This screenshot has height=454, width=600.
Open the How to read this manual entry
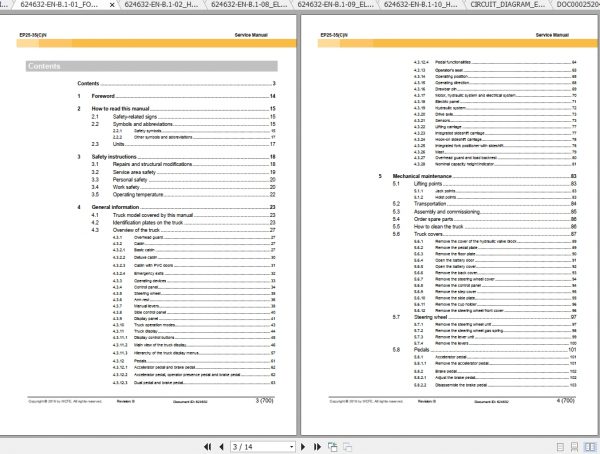click(176, 109)
